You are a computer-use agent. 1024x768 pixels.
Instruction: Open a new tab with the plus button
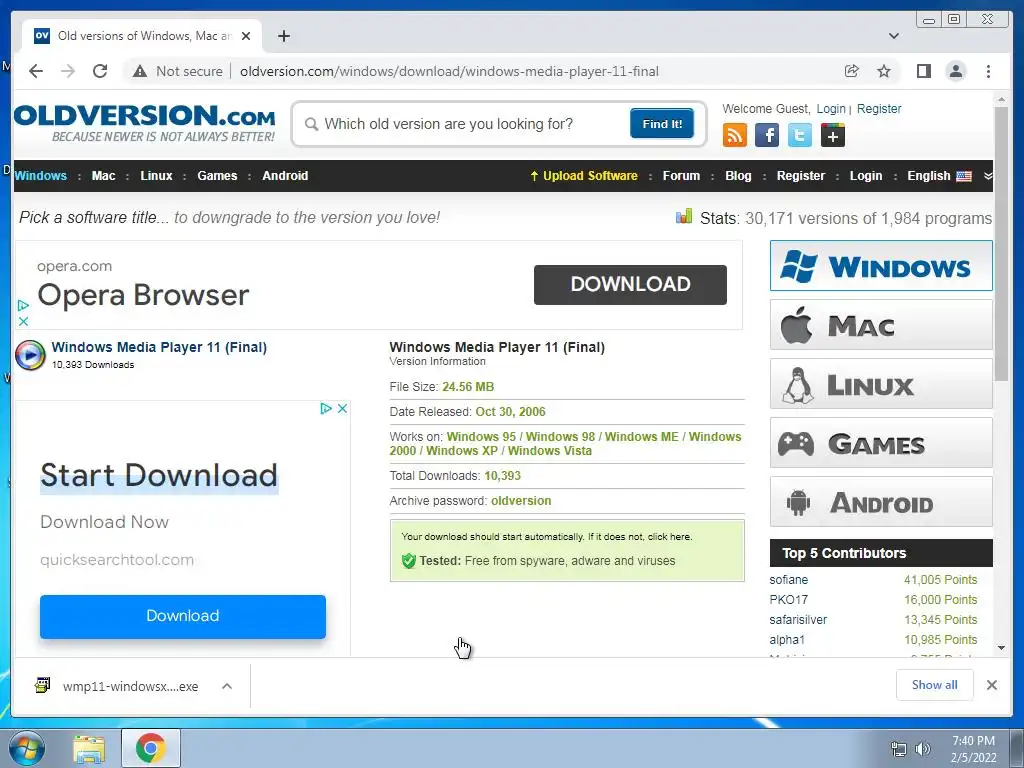(x=283, y=36)
